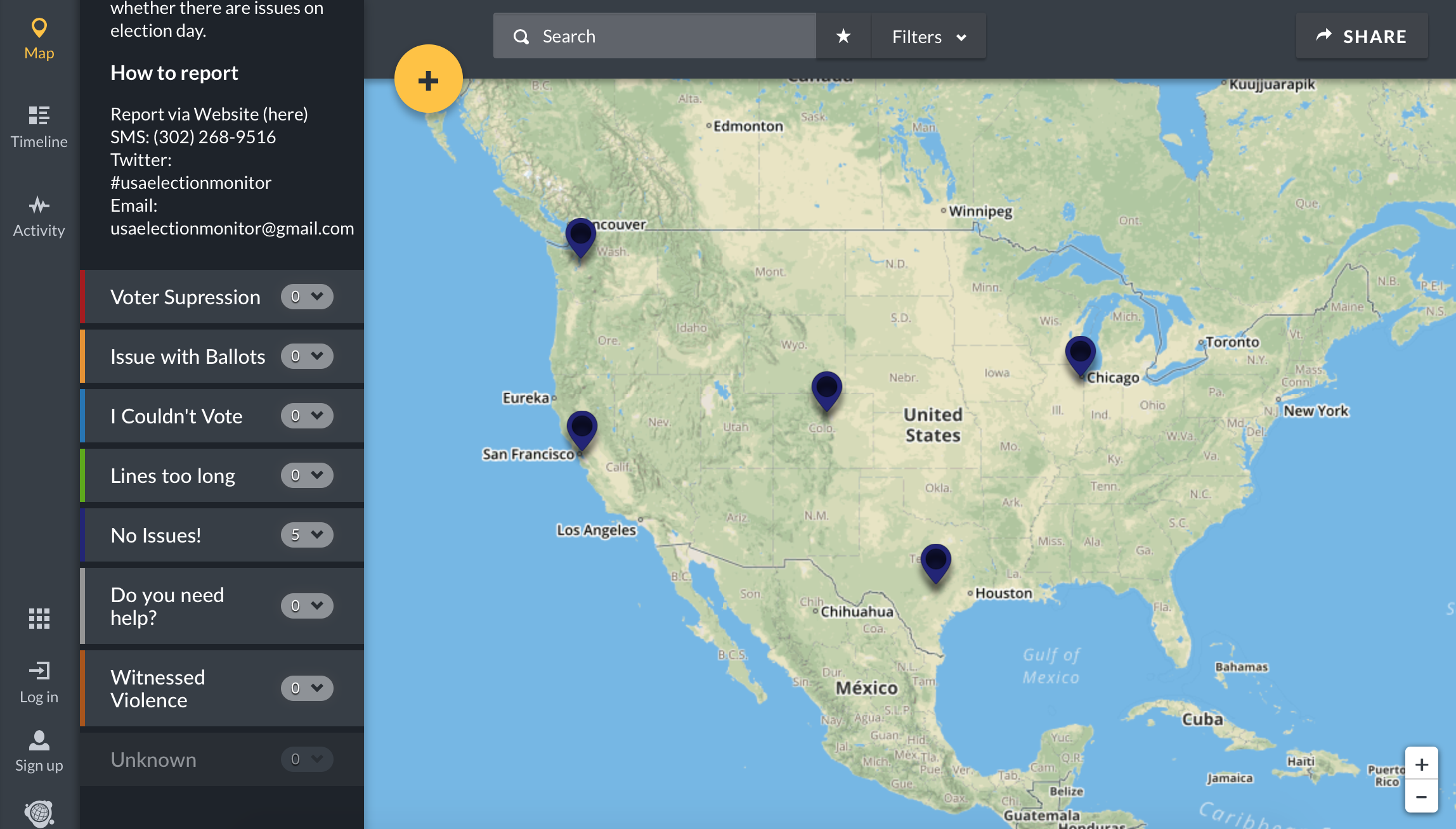Click the grid apps icon in sidebar
The image size is (1456, 829).
39,618
